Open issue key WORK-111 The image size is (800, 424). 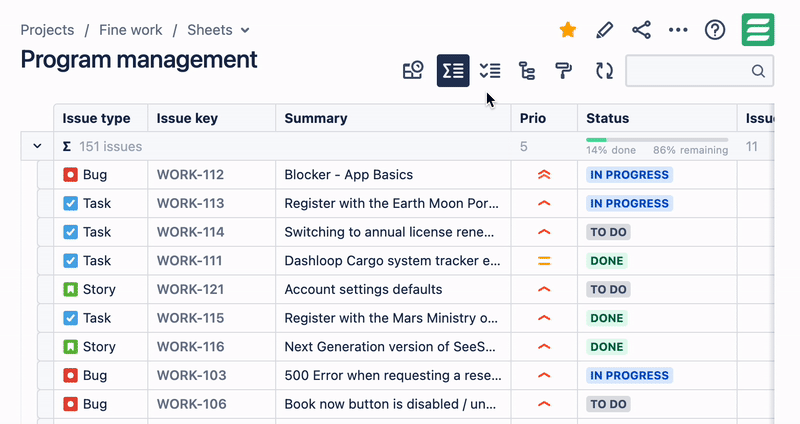[x=189, y=261]
